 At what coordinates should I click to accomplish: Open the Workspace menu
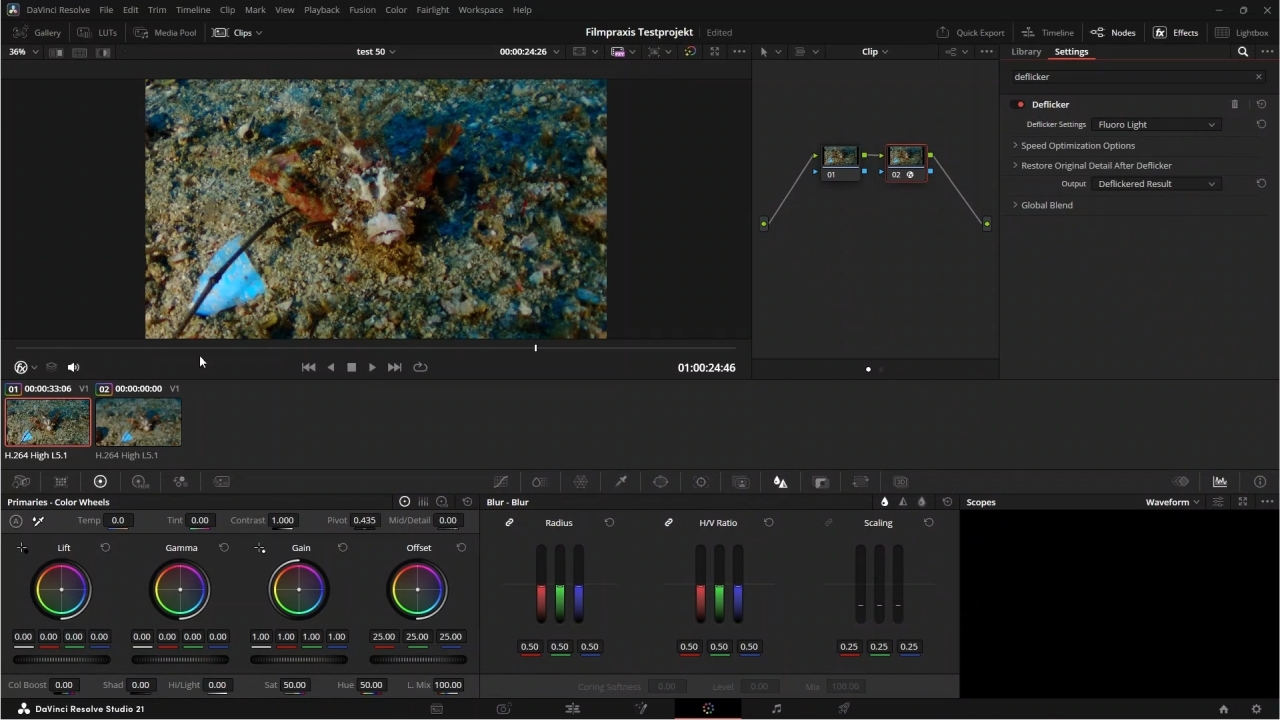[x=480, y=10]
